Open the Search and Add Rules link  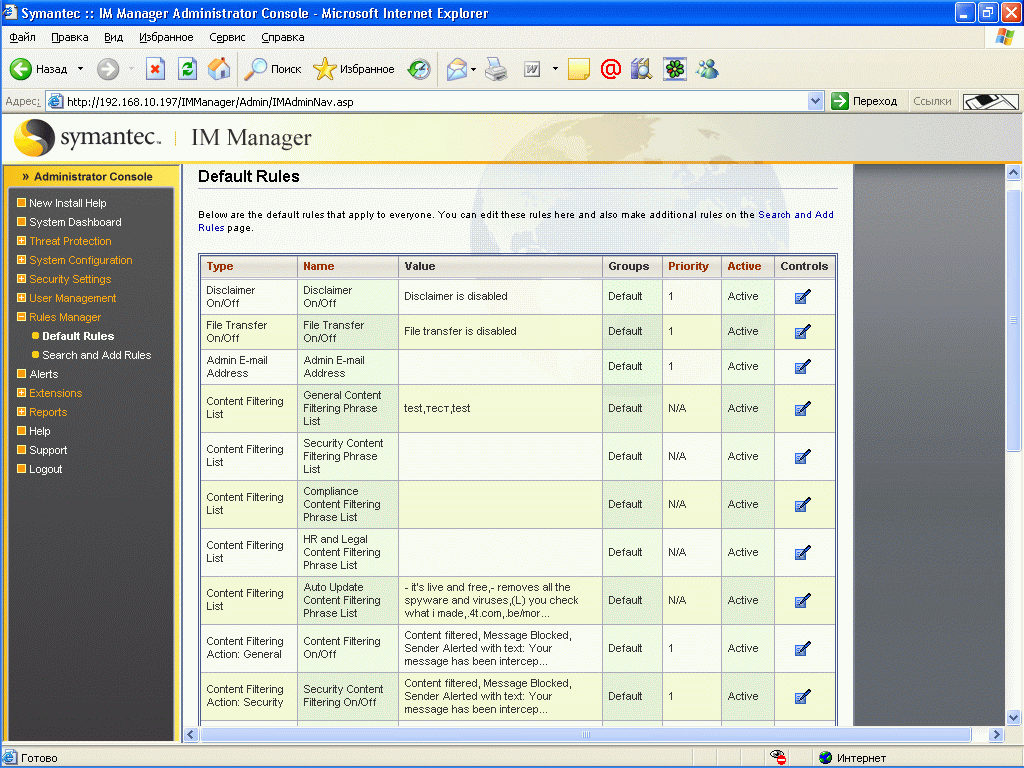(96, 355)
